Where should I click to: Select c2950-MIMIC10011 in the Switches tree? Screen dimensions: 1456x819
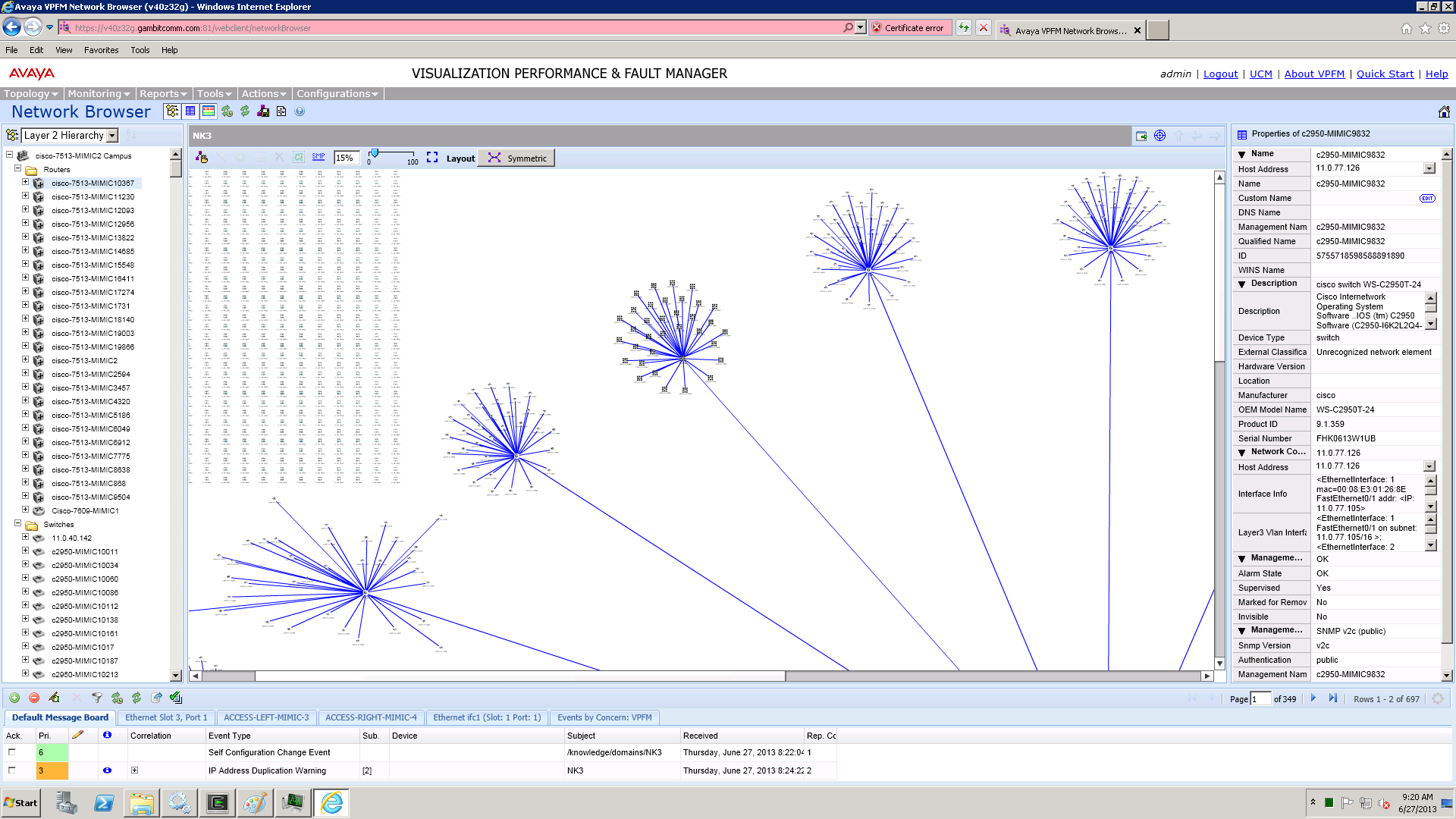tap(85, 552)
